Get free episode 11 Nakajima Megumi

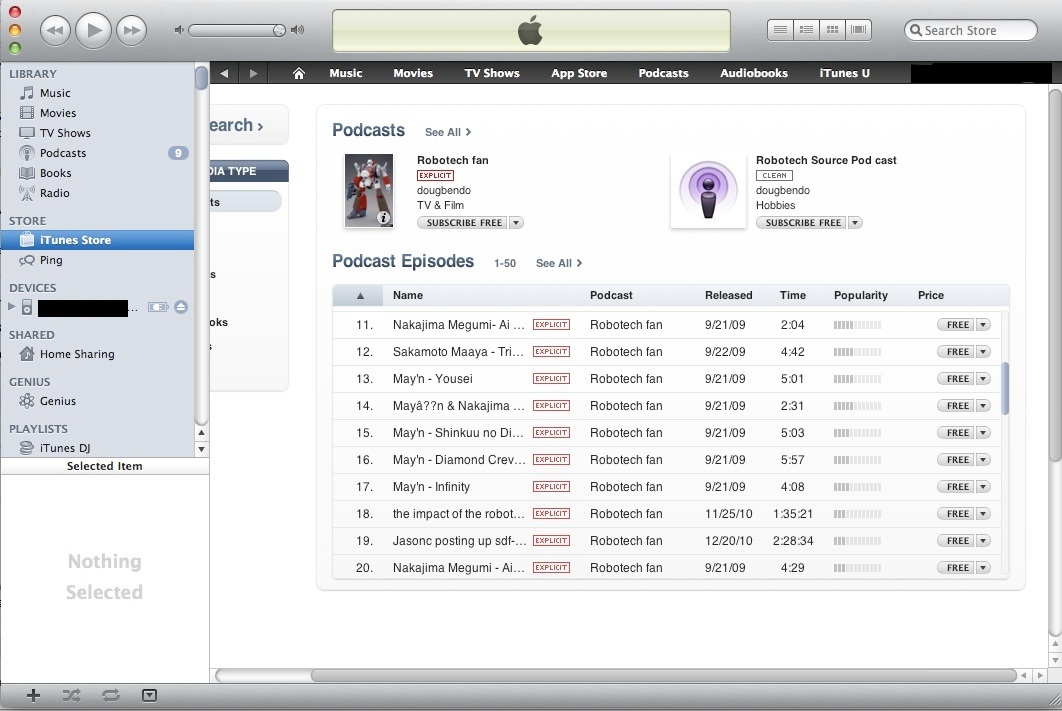[x=956, y=325]
